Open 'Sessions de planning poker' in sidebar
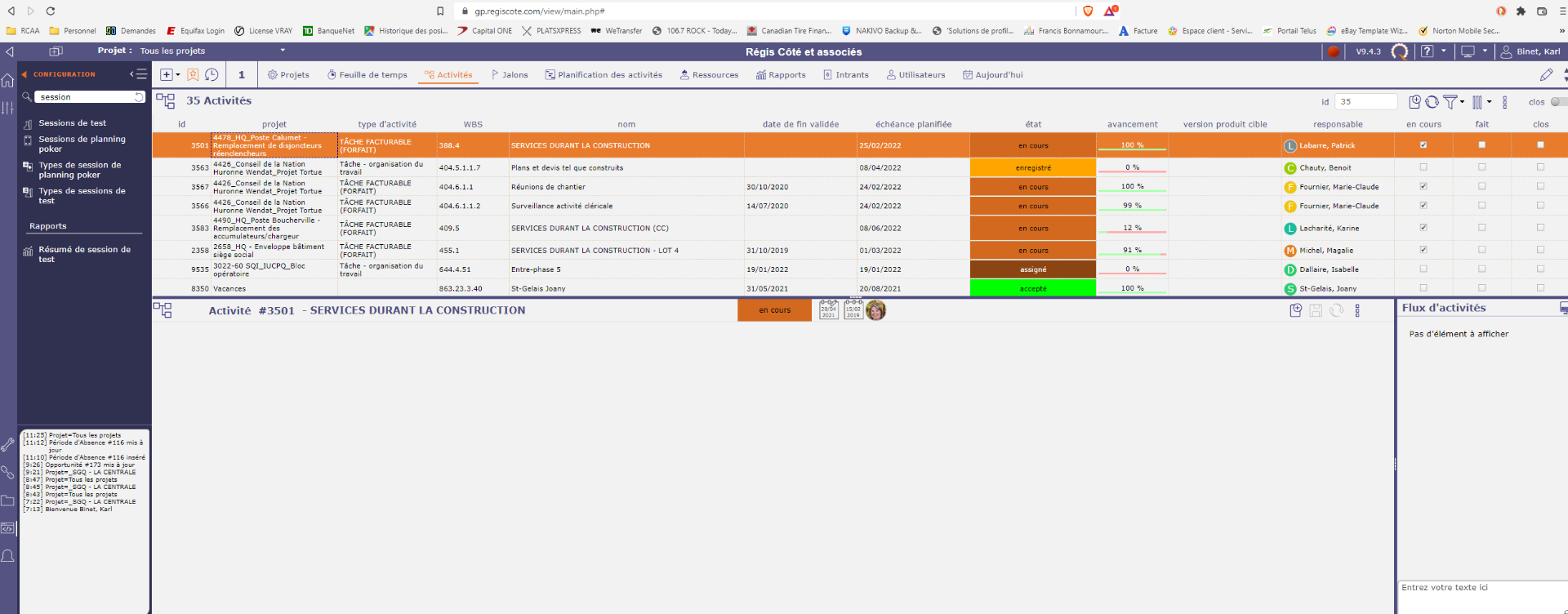 pos(82,144)
